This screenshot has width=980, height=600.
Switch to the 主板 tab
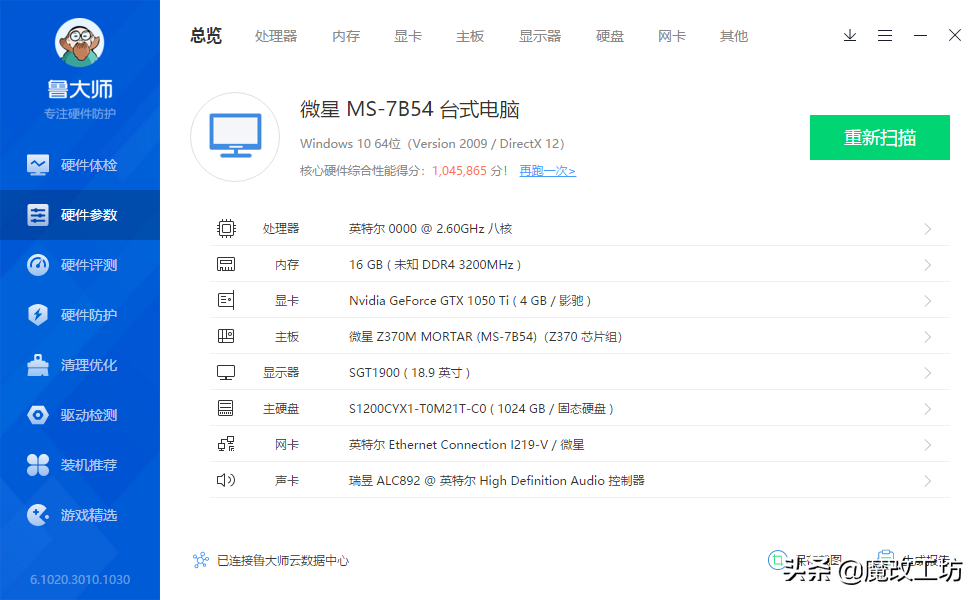(470, 36)
